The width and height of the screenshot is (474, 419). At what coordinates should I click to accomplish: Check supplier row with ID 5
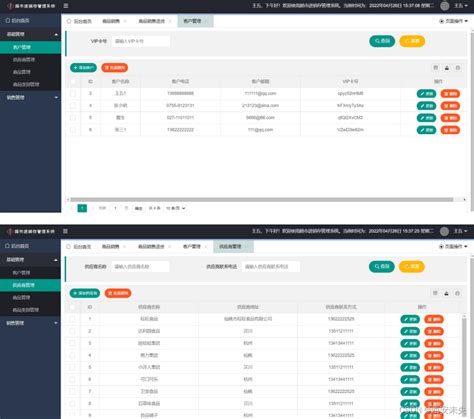(x=72, y=367)
